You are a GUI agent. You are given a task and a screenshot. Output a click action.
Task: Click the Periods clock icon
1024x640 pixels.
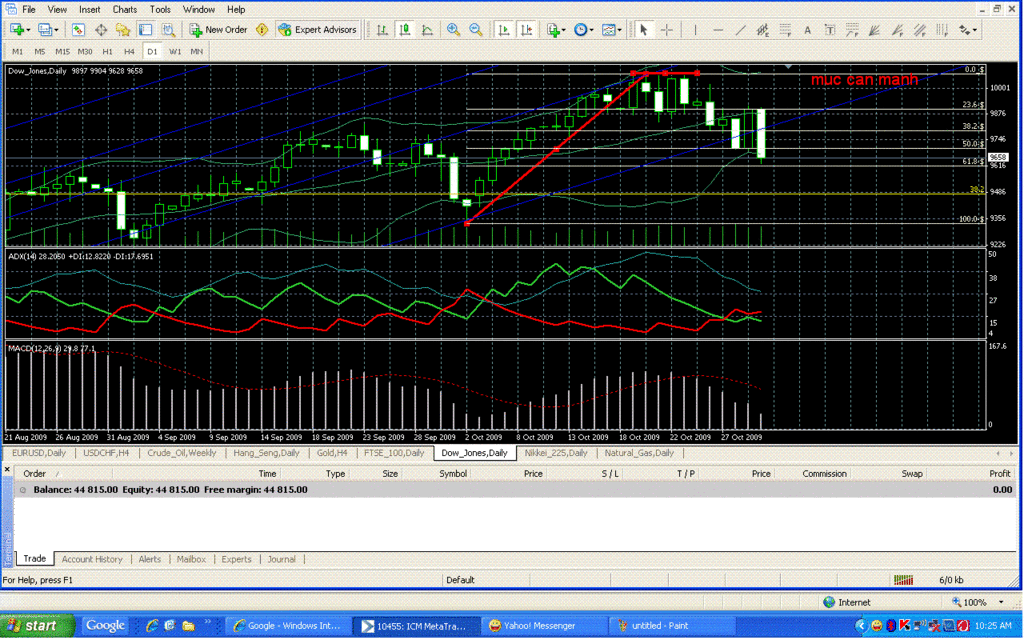click(580, 30)
